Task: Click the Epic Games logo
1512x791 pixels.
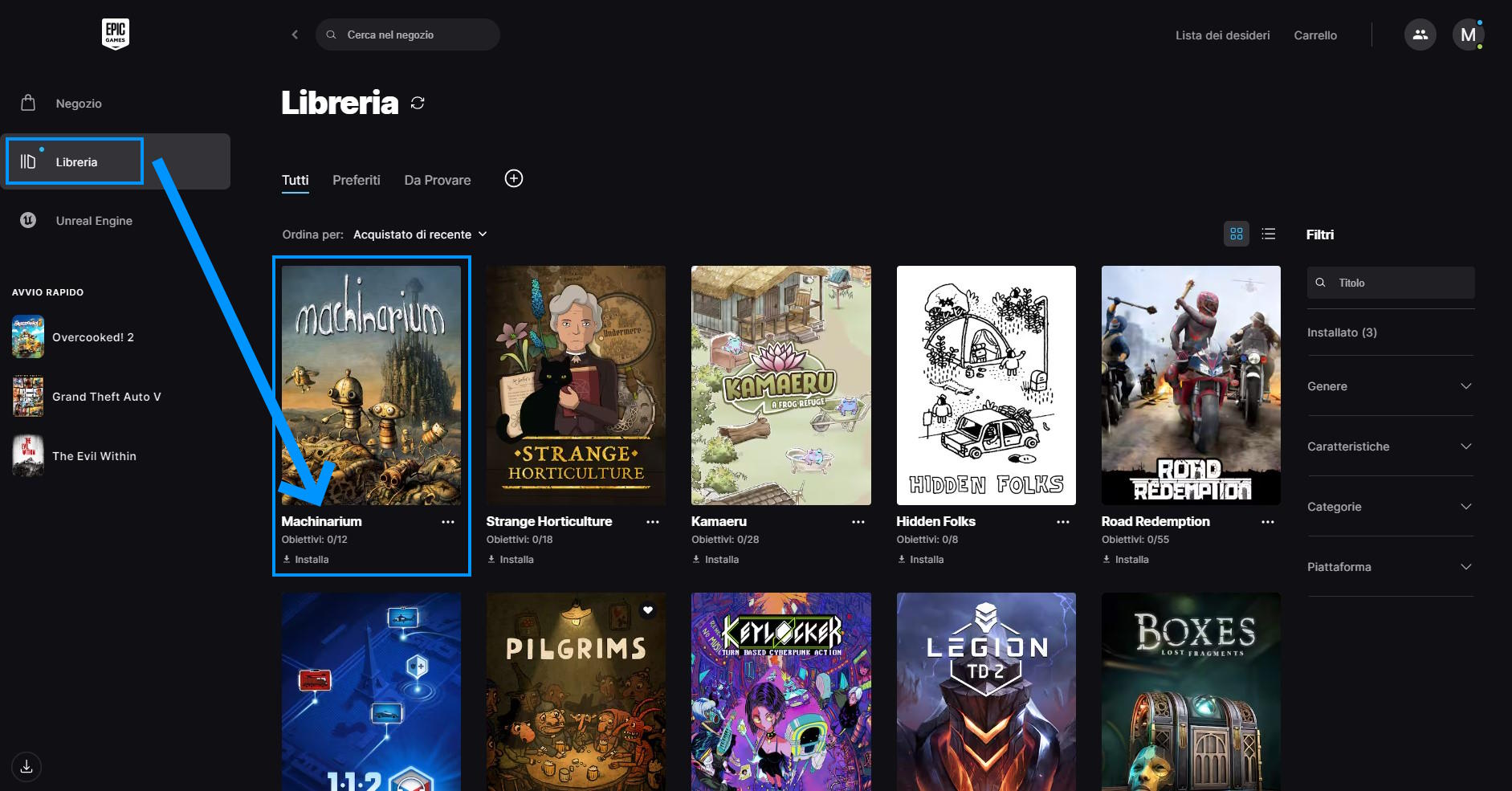Action: (x=116, y=34)
